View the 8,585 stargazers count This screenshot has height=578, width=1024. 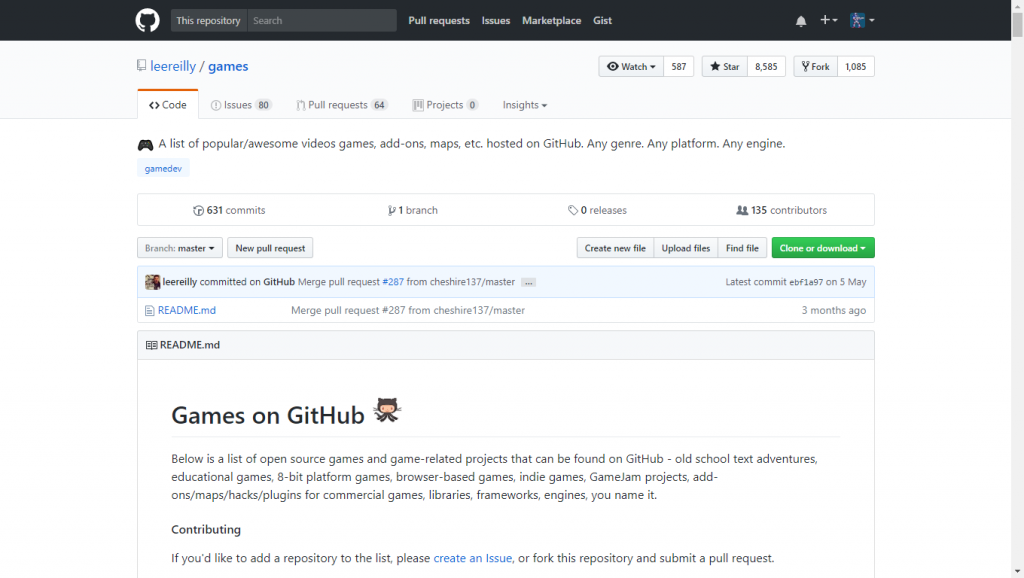pyautogui.click(x=766, y=67)
